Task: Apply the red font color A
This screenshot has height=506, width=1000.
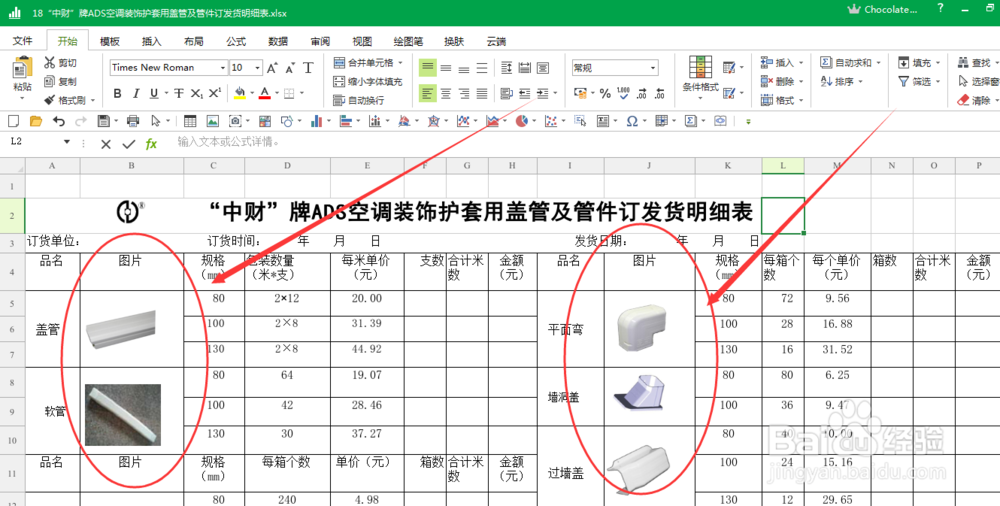Action: pyautogui.click(x=265, y=94)
